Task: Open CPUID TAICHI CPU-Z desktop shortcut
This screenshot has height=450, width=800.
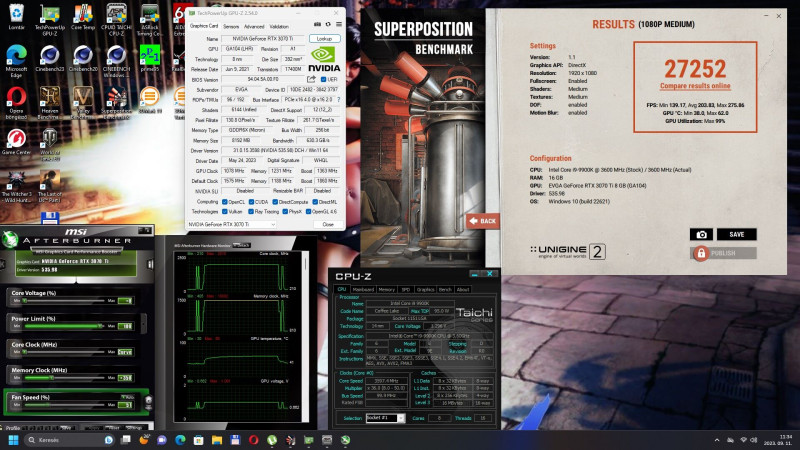Action: click(116, 20)
